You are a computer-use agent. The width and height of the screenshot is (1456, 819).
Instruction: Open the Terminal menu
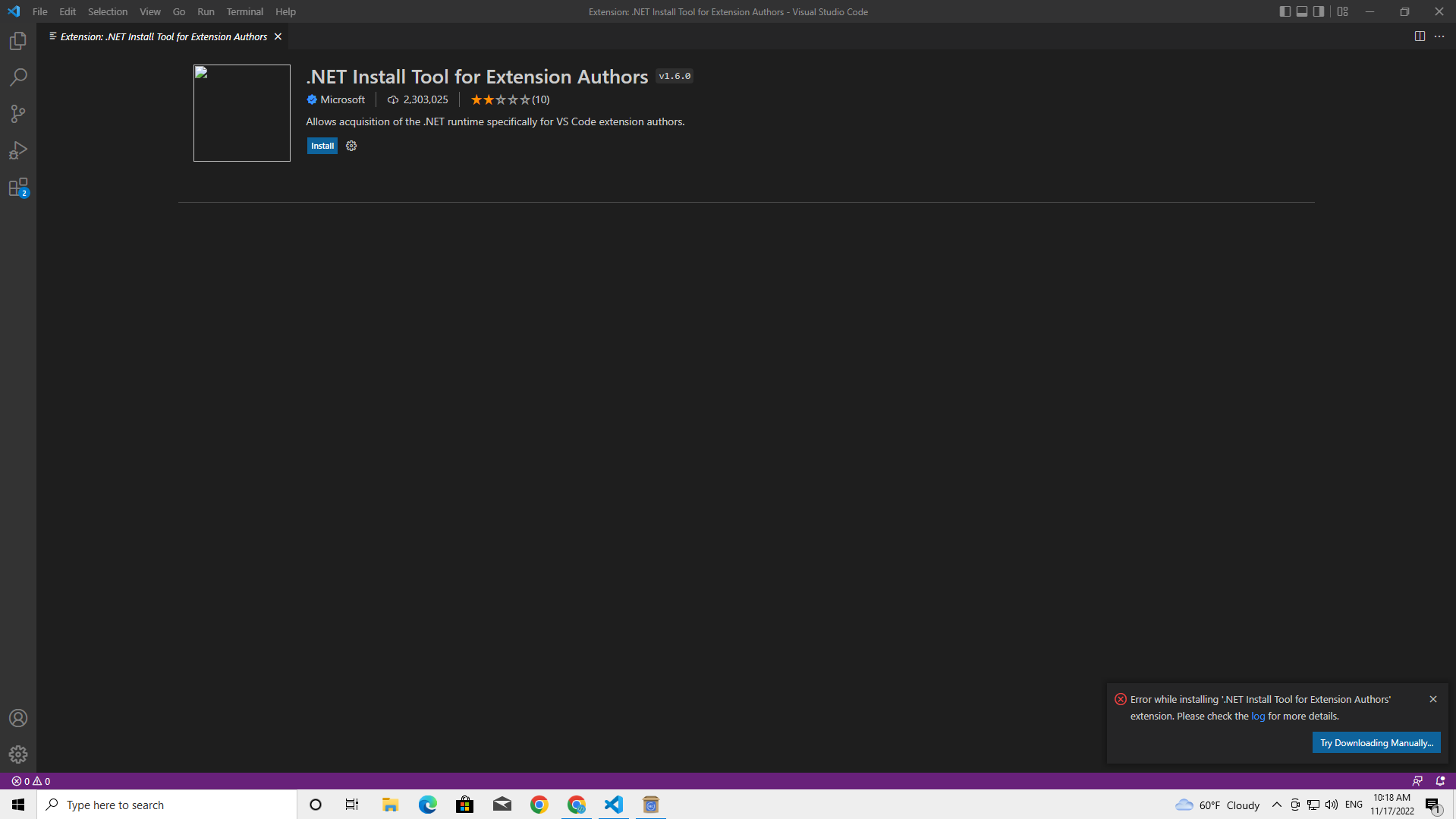click(x=245, y=11)
